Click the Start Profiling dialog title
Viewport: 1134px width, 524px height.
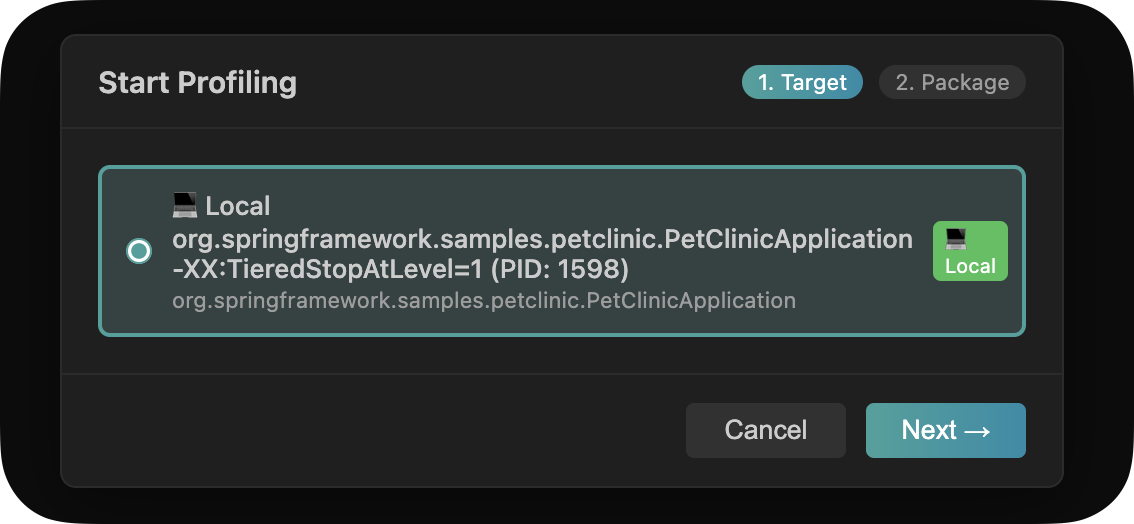coord(197,82)
